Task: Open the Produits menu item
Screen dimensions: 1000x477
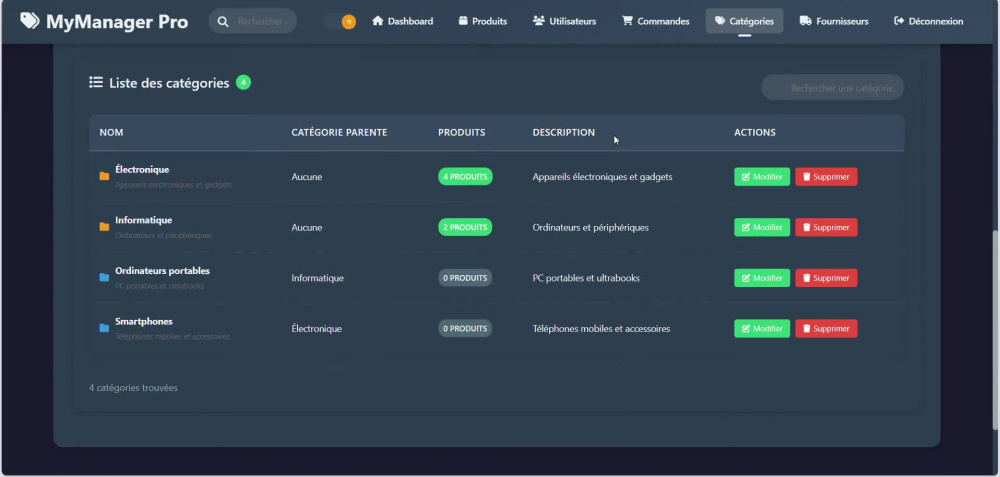Action: [483, 21]
